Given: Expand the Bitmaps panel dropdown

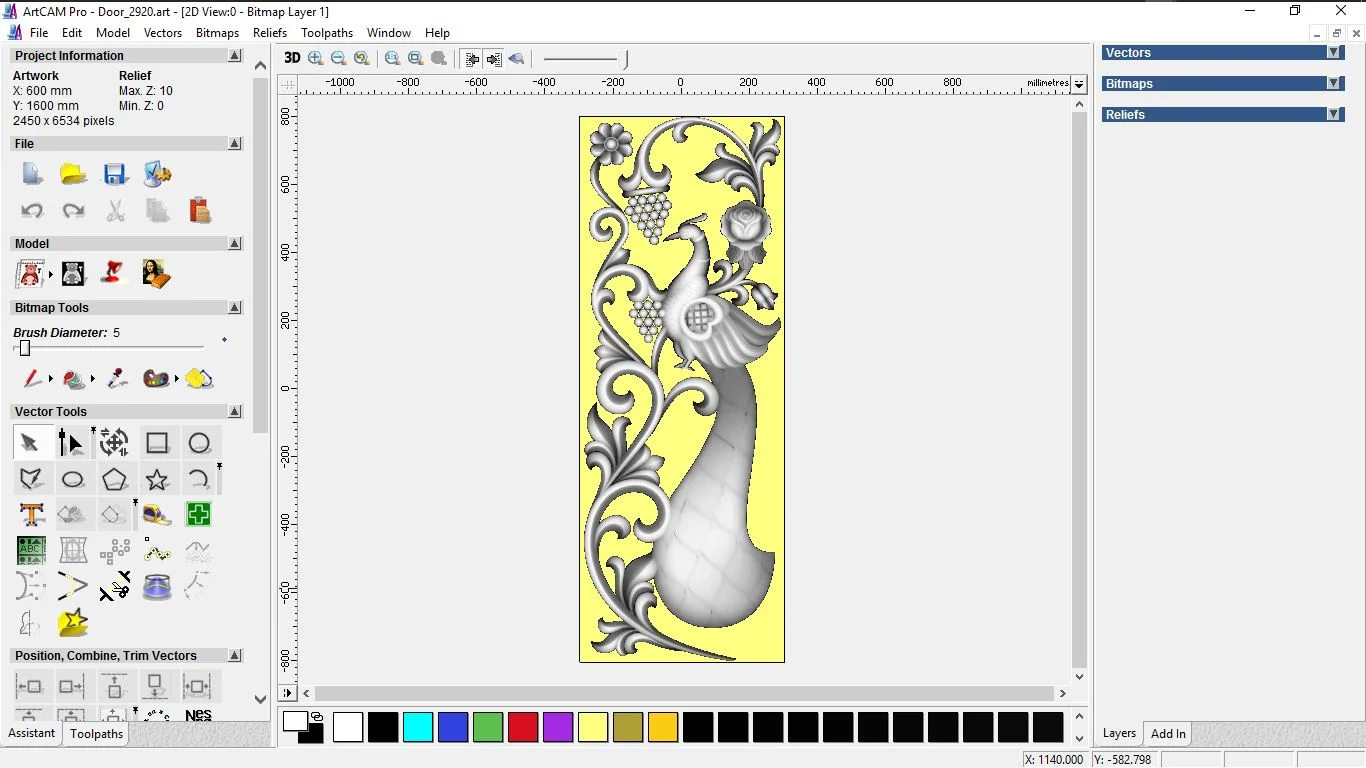Looking at the screenshot, I should click(1333, 84).
